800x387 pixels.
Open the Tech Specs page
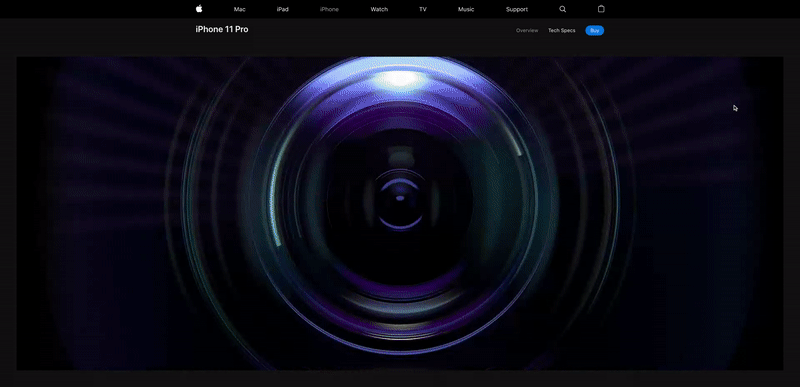tap(562, 31)
